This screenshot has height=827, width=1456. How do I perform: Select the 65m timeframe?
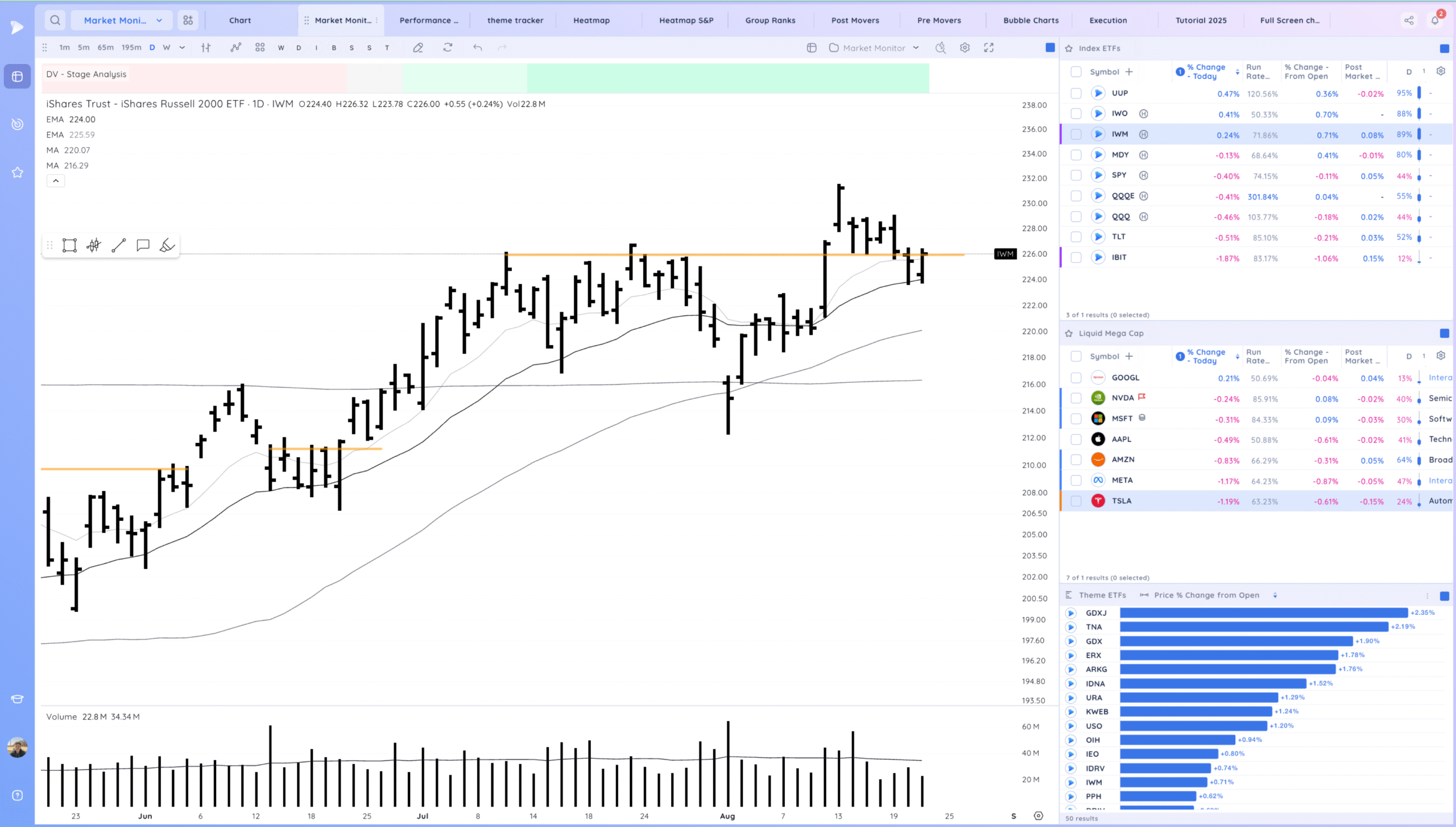coord(105,48)
